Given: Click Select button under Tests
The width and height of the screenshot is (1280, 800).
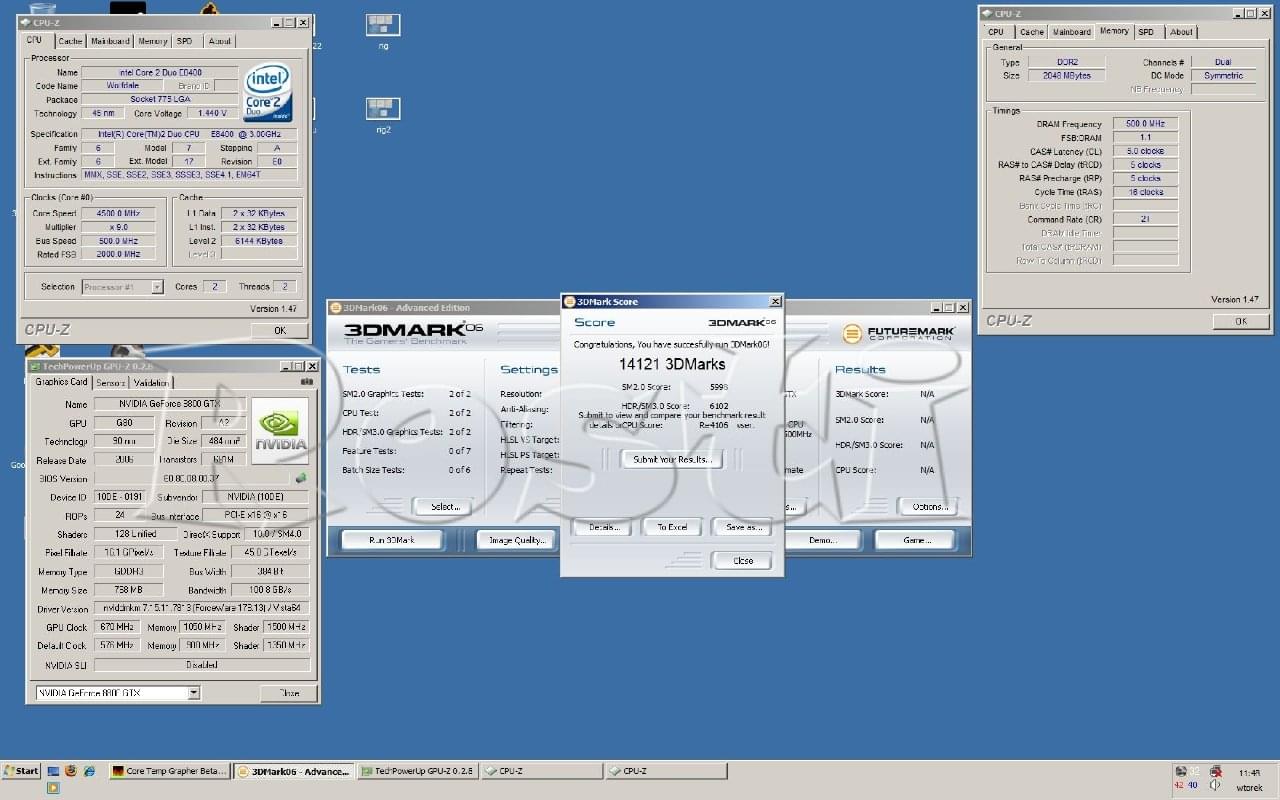Looking at the screenshot, I should coord(445,507).
